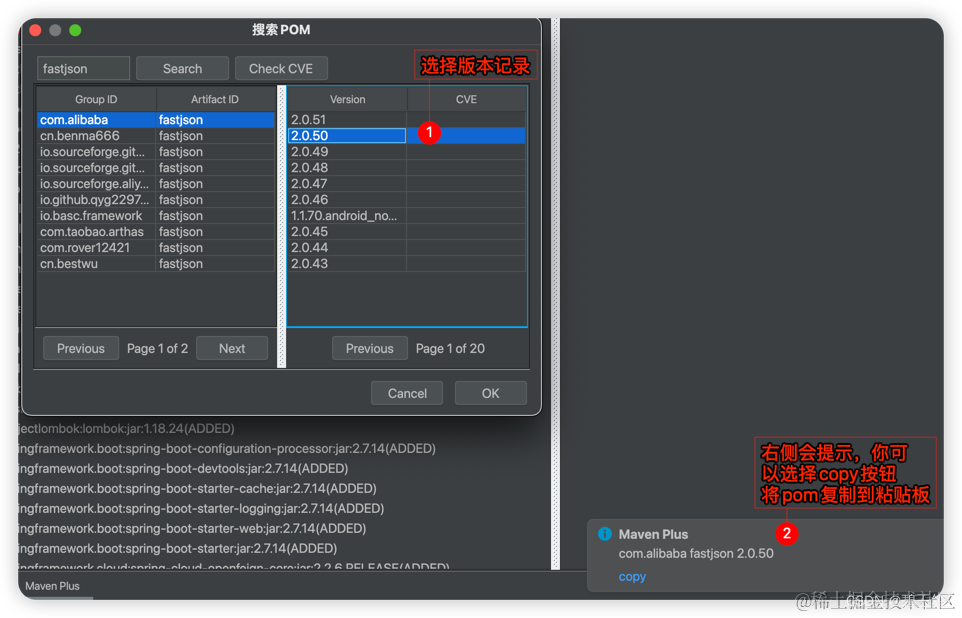The height and width of the screenshot is (618, 962).
Task: Click spring-boot-starter:jar:2.7.14 dependency line
Action: pyautogui.click(x=177, y=548)
